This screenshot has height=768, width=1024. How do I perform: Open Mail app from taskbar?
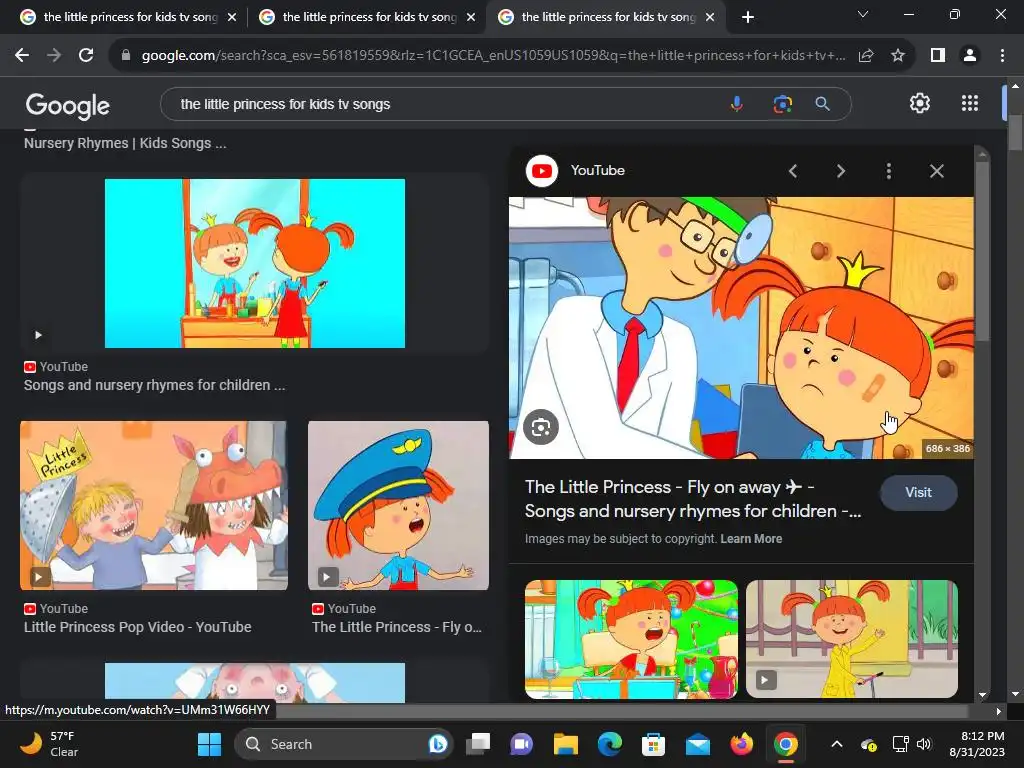(x=697, y=744)
